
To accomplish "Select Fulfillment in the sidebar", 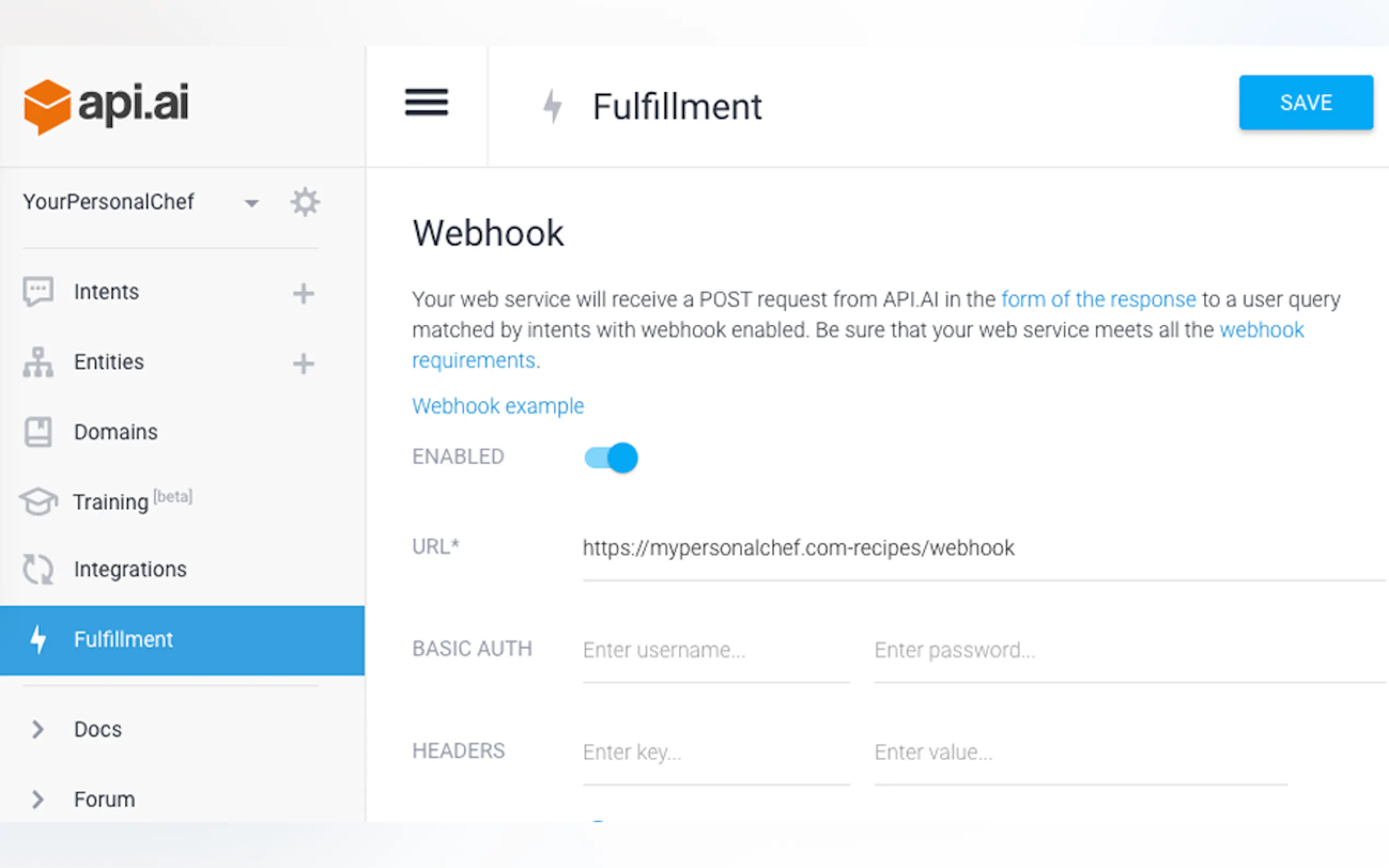I will click(x=124, y=640).
